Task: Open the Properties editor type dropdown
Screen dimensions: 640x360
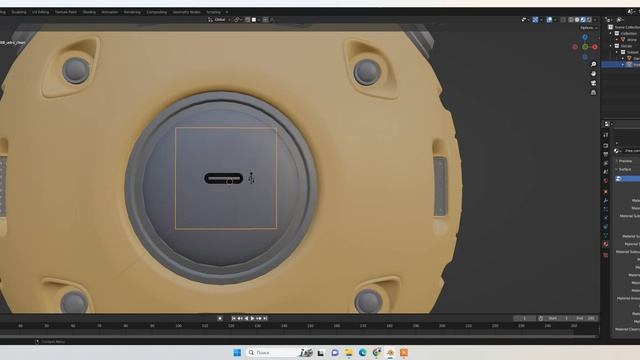Action: (x=608, y=124)
